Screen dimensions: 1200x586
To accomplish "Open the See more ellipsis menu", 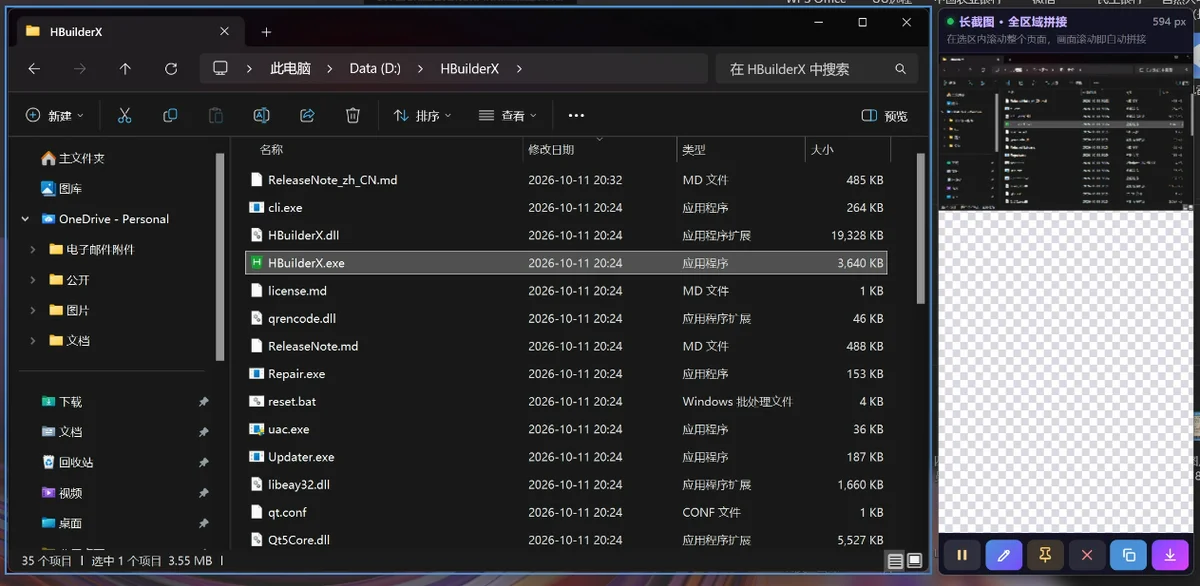I will (576, 116).
